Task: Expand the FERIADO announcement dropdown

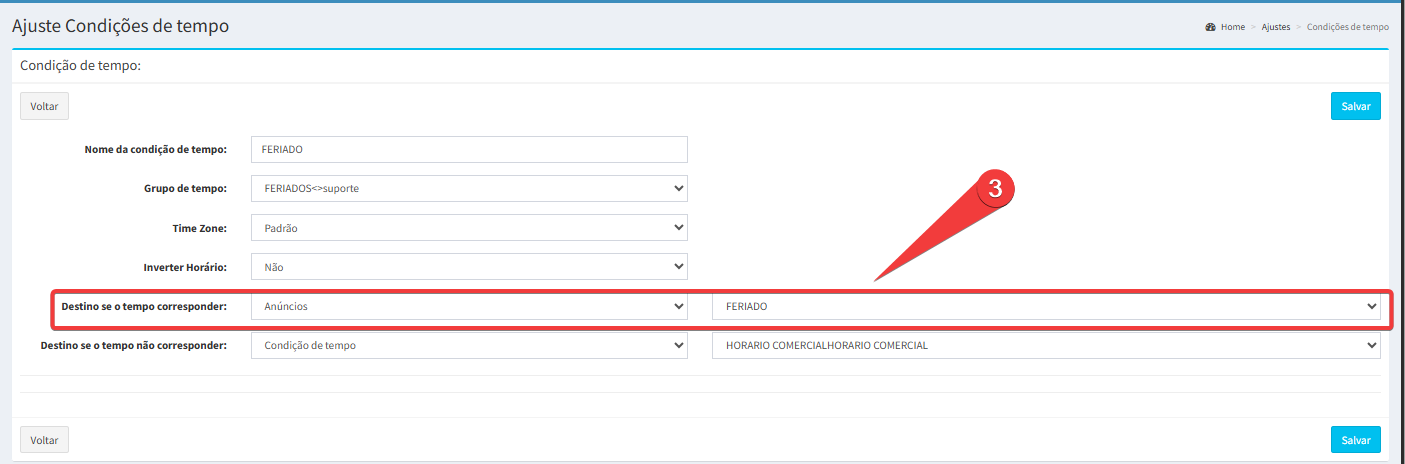Action: [1045, 306]
